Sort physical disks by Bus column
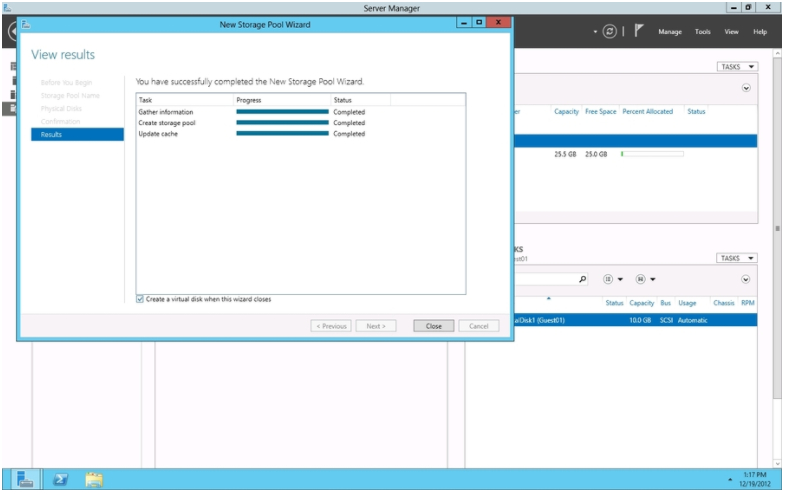The width and height of the screenshot is (786, 494). pyautogui.click(x=665, y=303)
